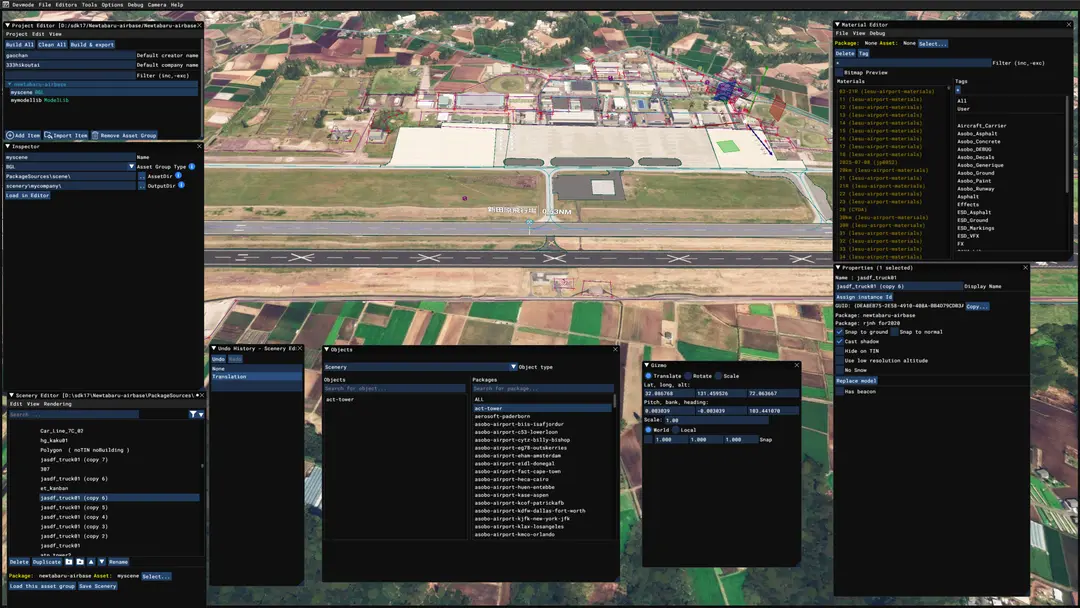The width and height of the screenshot is (1080, 608).
Task: Click the Build & export button
Action: coord(92,45)
